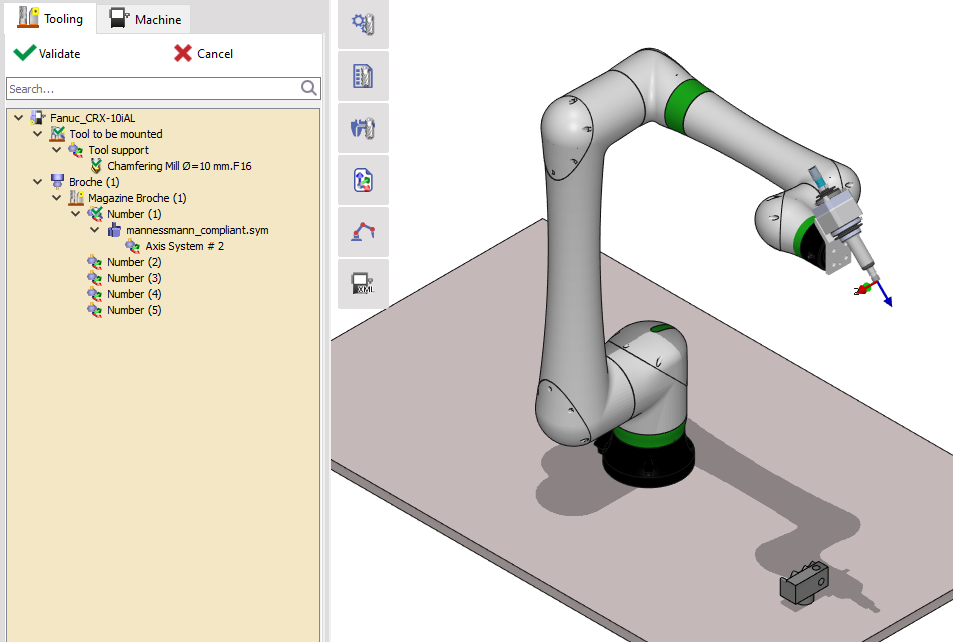Collapse the Magazine Broche (1) node
Screen dimensions: 953x642
(57, 197)
